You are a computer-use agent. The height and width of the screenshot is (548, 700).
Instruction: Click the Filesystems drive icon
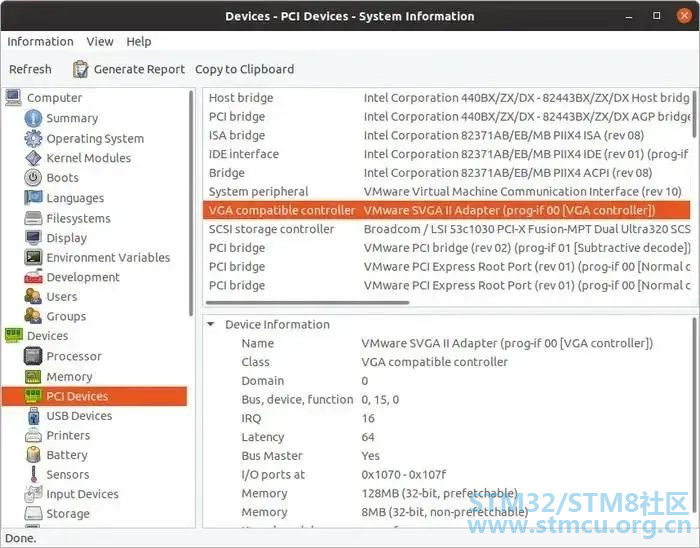point(33,218)
